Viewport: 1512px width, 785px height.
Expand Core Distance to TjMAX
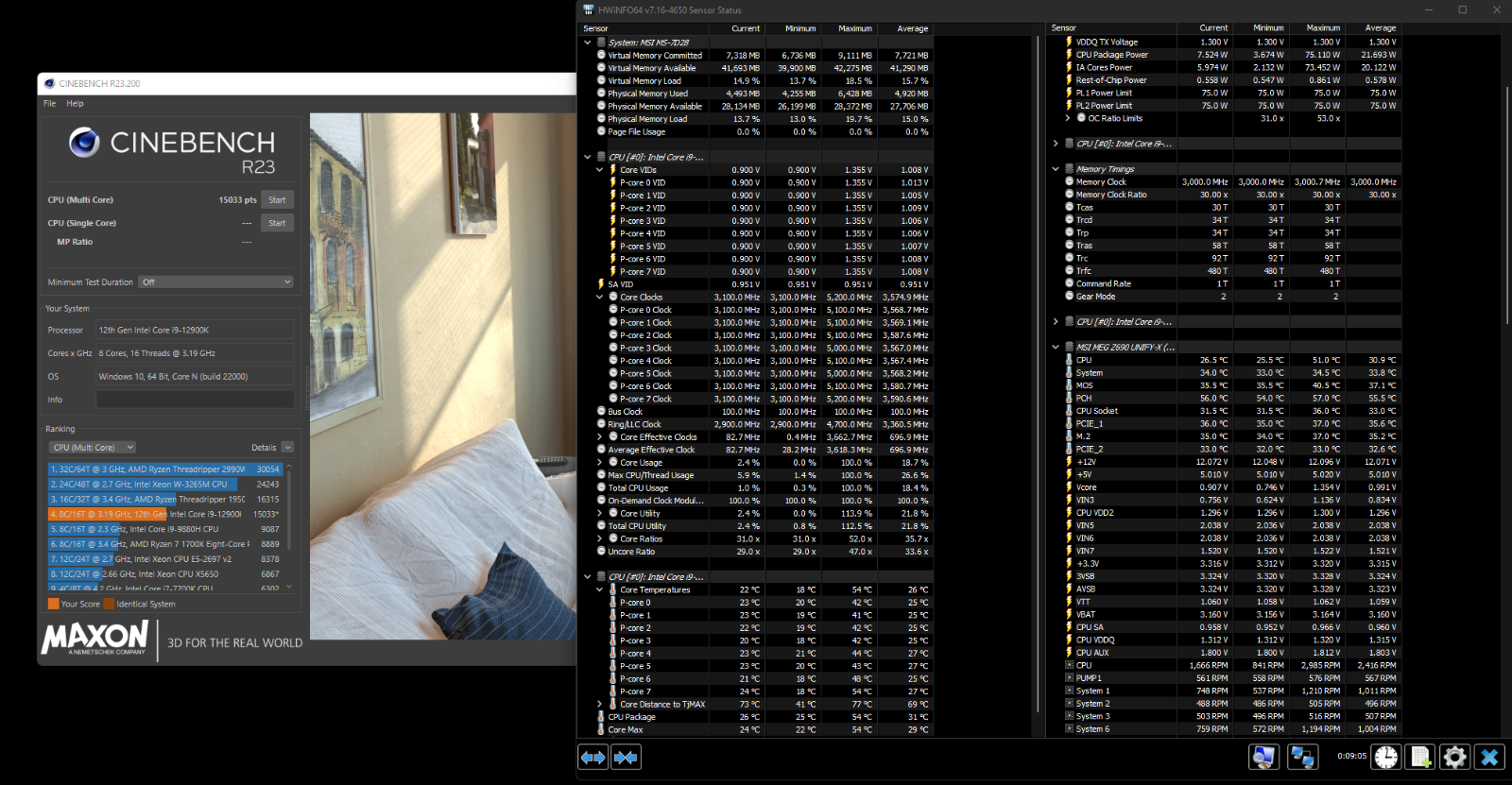(x=600, y=705)
